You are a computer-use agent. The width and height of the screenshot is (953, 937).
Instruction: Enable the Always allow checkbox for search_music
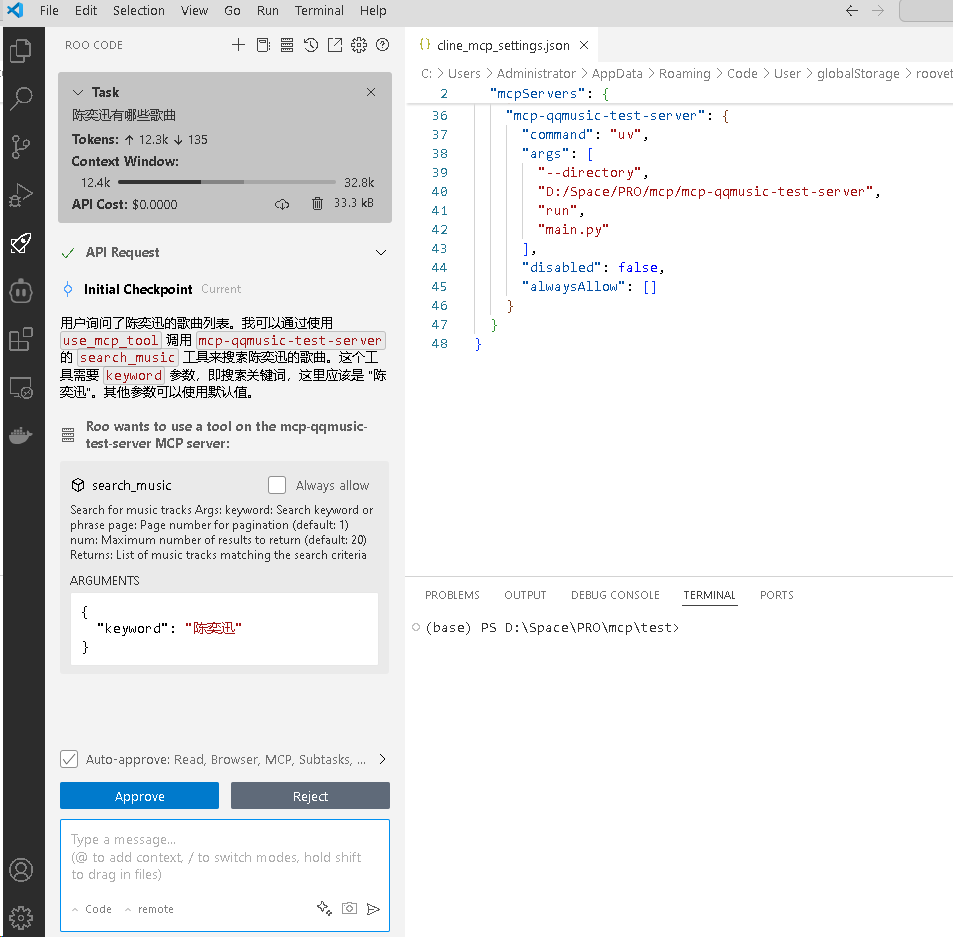(277, 485)
